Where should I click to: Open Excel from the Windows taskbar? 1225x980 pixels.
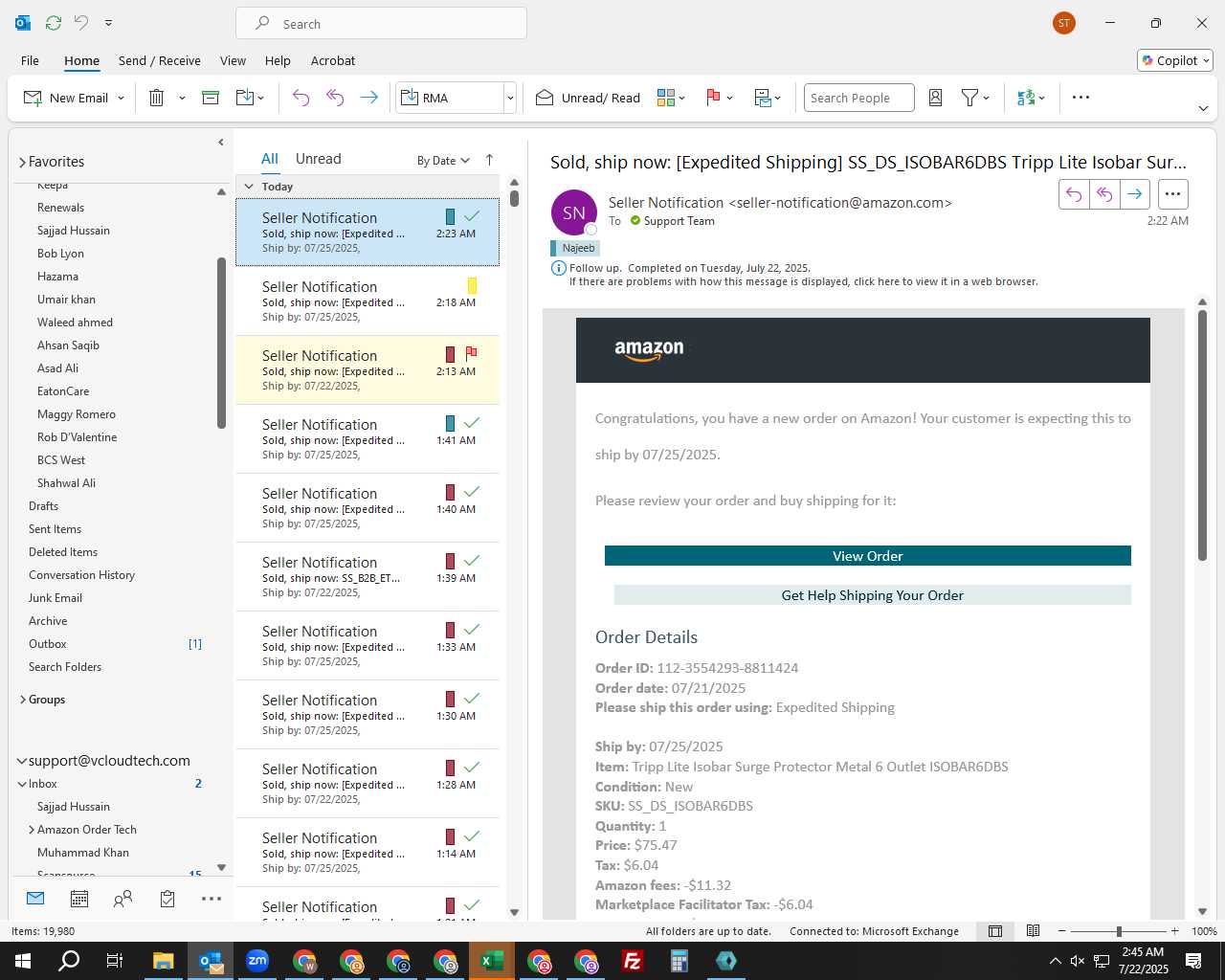(x=492, y=961)
